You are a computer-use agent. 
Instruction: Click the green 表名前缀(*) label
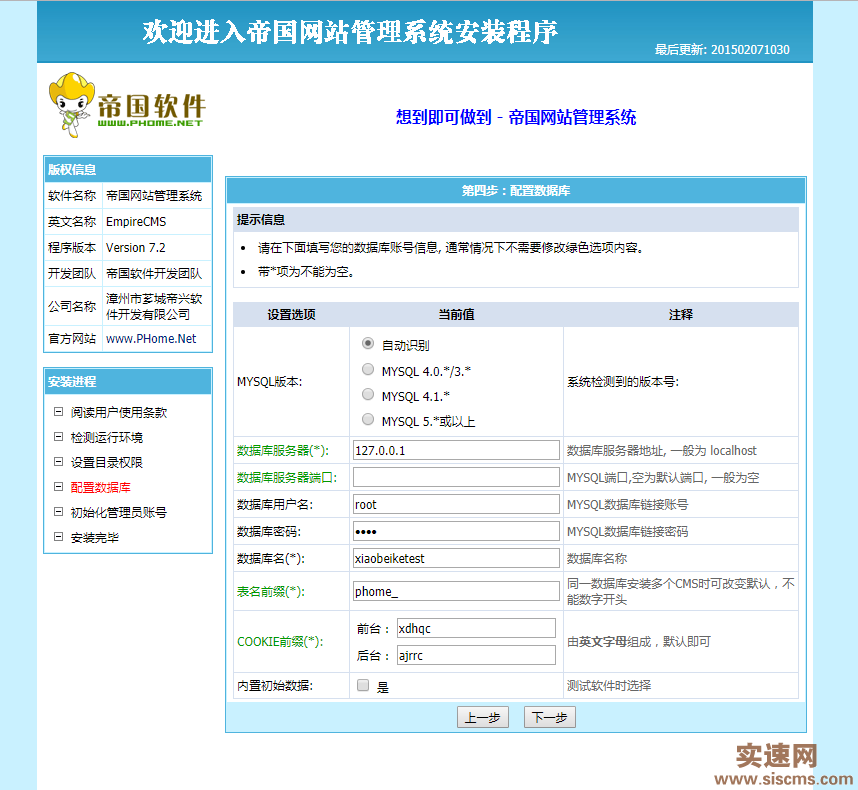[271, 591]
